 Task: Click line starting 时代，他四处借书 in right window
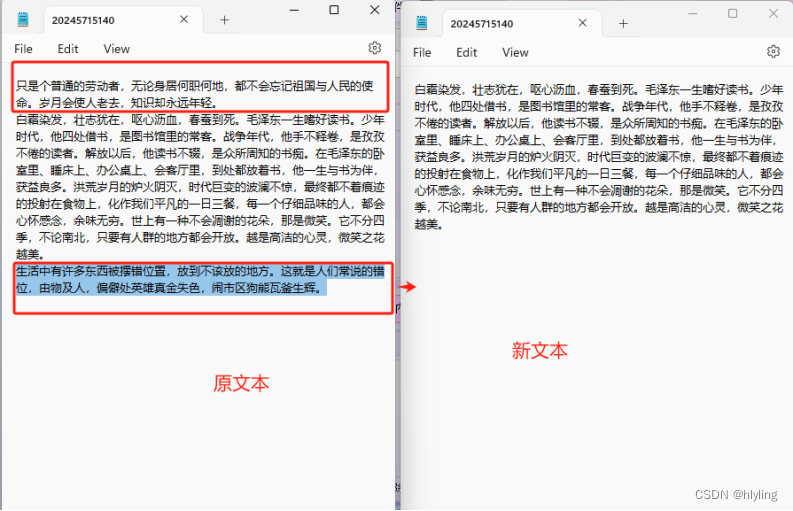[599, 107]
